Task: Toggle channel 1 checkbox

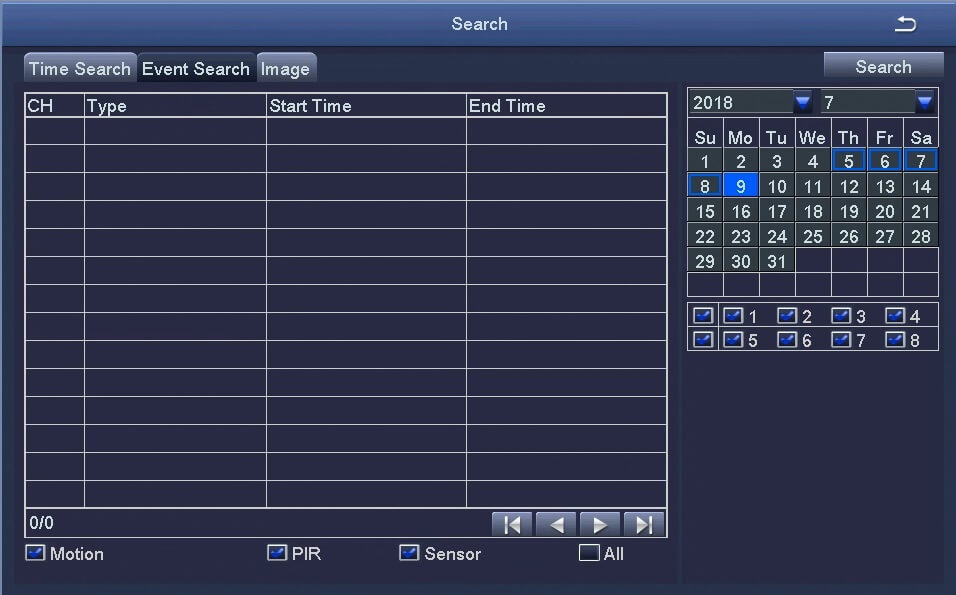Action: pyautogui.click(x=733, y=316)
